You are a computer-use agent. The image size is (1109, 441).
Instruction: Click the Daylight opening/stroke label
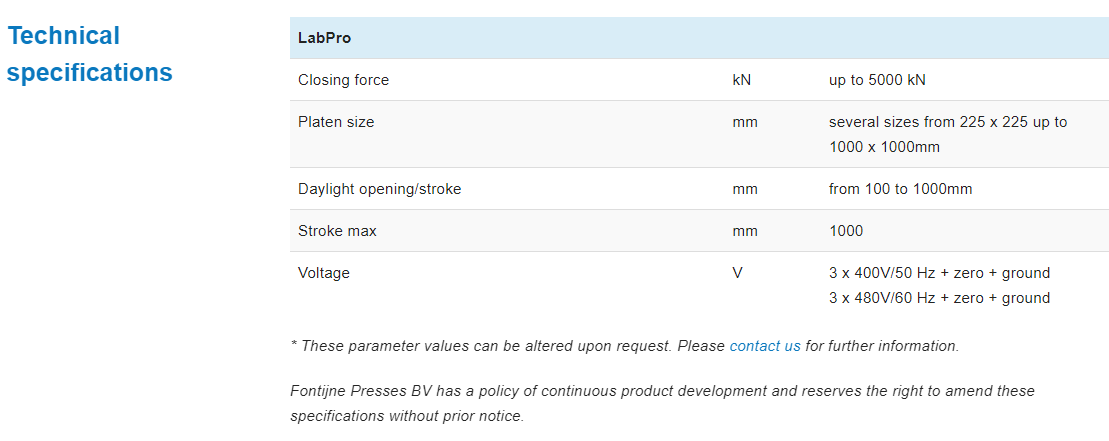(x=379, y=189)
